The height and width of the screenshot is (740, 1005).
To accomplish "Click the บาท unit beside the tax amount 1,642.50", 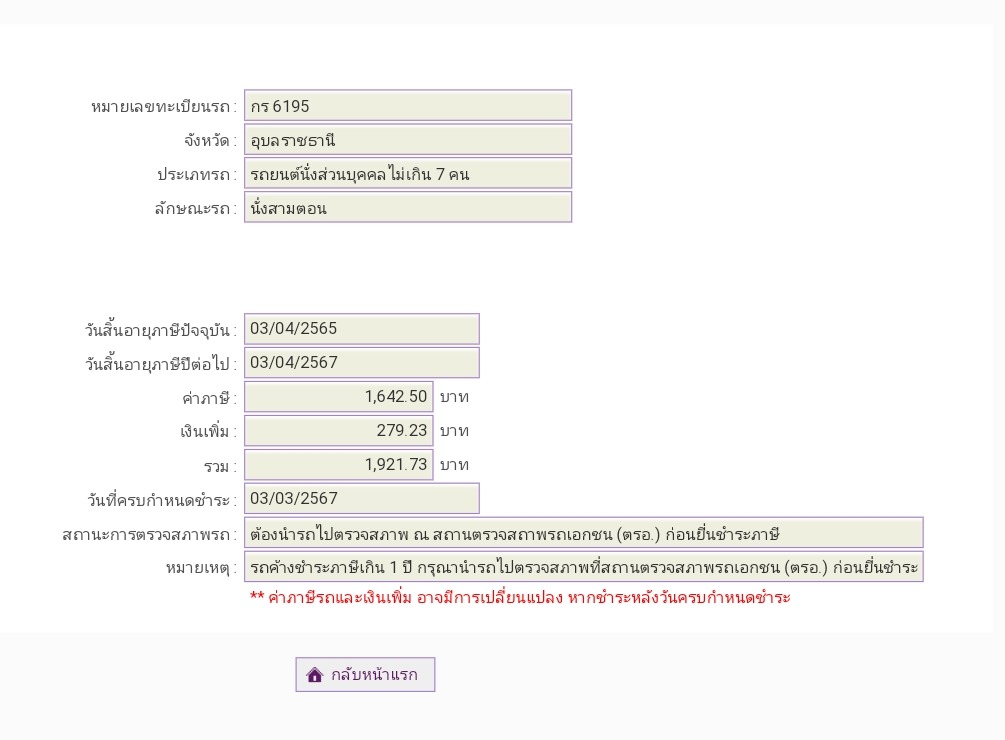I will tap(454, 397).
